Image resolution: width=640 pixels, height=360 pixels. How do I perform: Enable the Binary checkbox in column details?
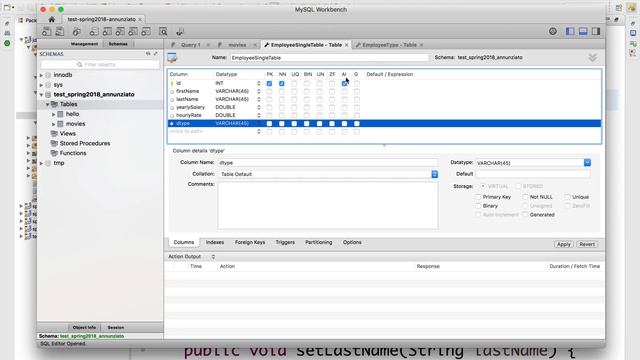point(478,206)
